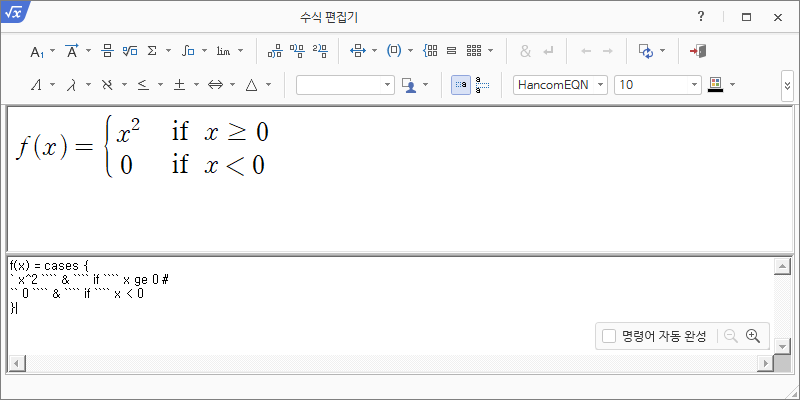Viewport: 800px width, 400px height.
Task: Open the △ miscellaneous symbols palette
Action: pos(252,85)
